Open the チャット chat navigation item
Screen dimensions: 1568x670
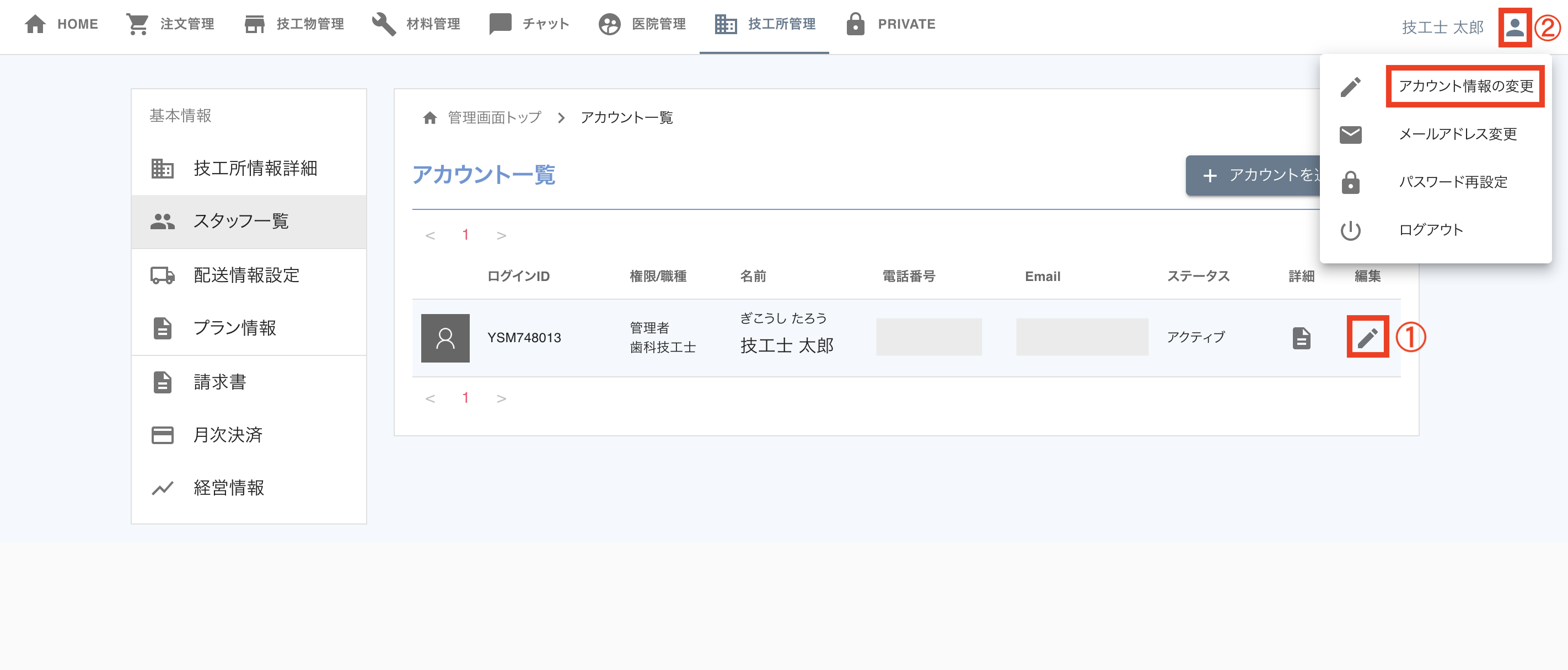click(x=529, y=24)
